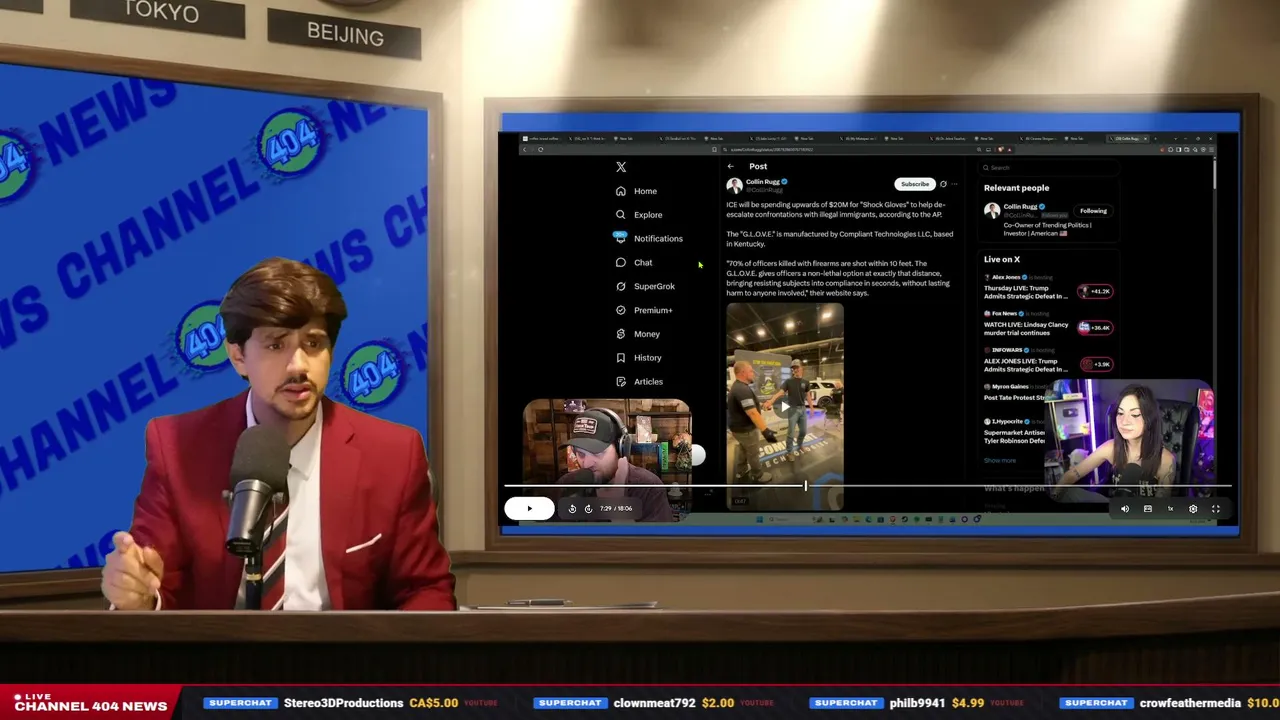The width and height of the screenshot is (1280, 720).
Task: Click the 7:29 / 18:06 timestamp
Action: 616,509
